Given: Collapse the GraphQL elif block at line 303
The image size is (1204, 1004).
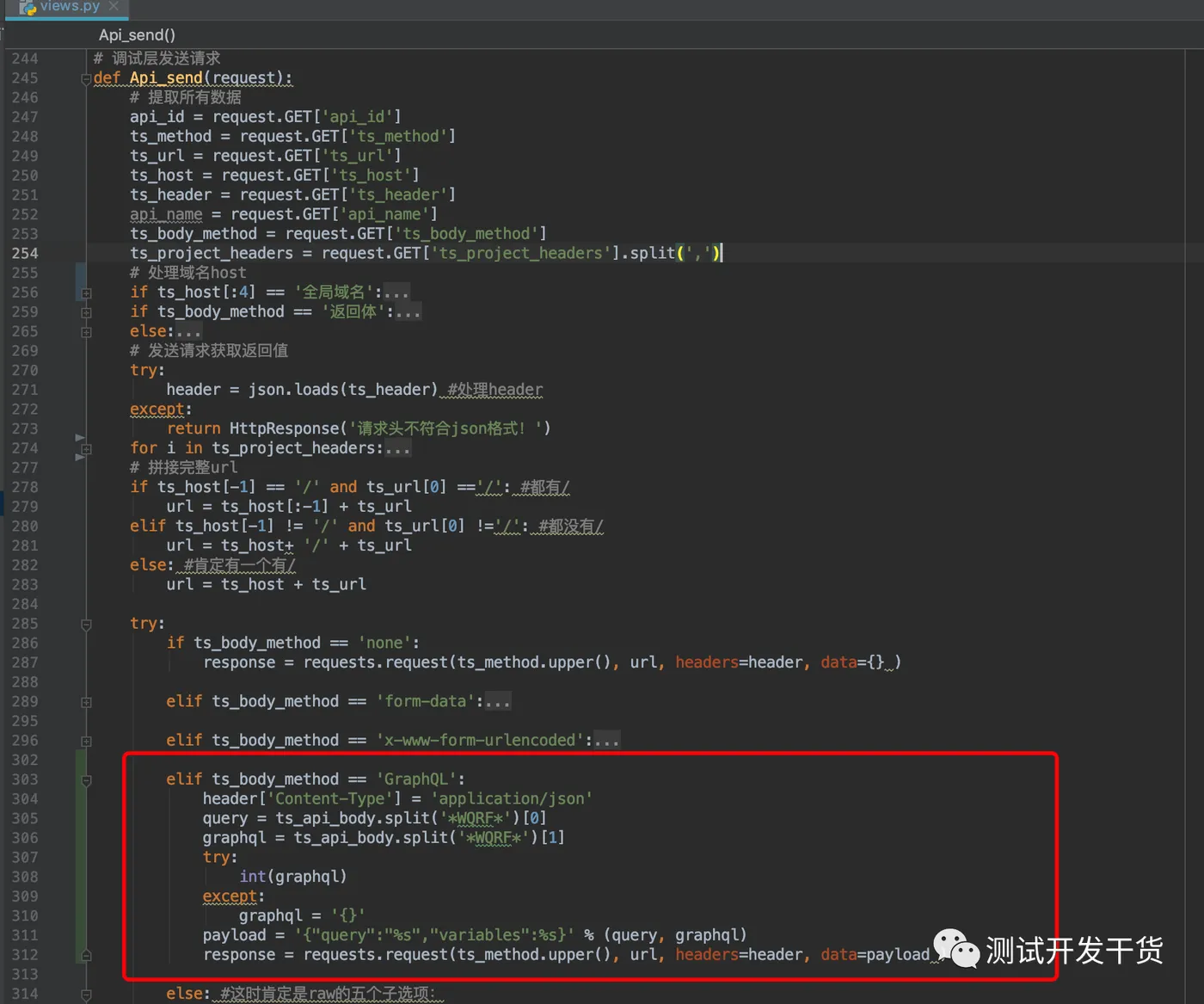Looking at the screenshot, I should (86, 780).
